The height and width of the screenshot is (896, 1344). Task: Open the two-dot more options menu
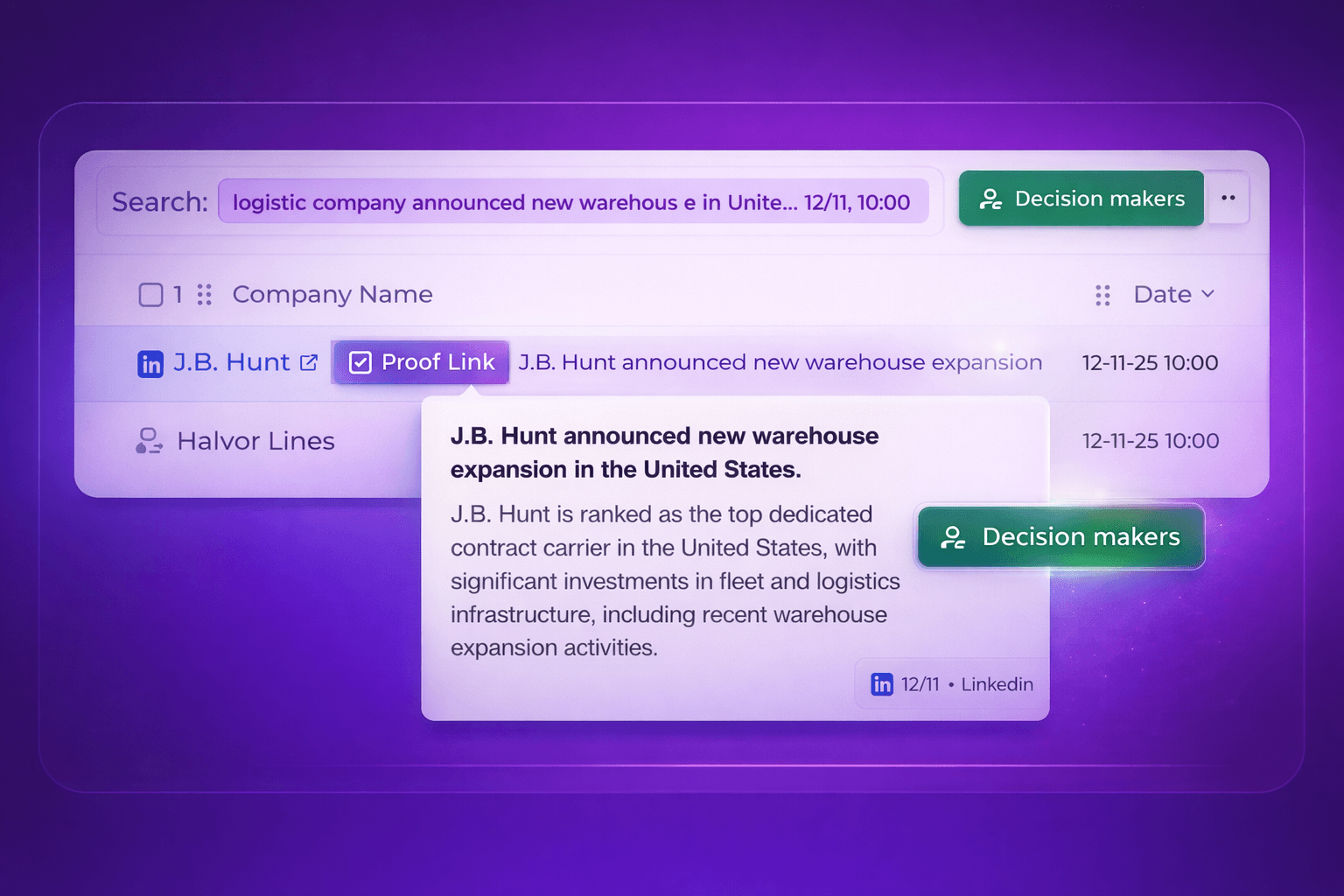[1228, 199]
